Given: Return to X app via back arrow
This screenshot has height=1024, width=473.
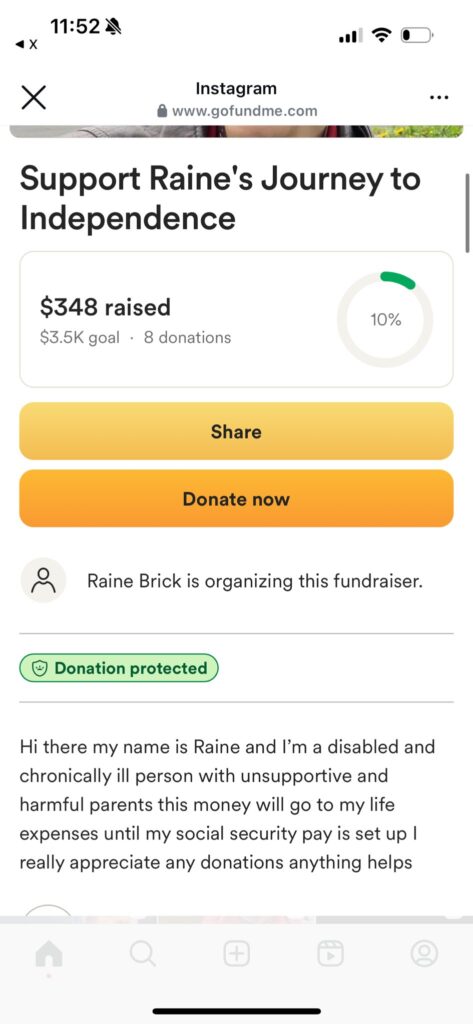Looking at the screenshot, I should [x=26, y=45].
